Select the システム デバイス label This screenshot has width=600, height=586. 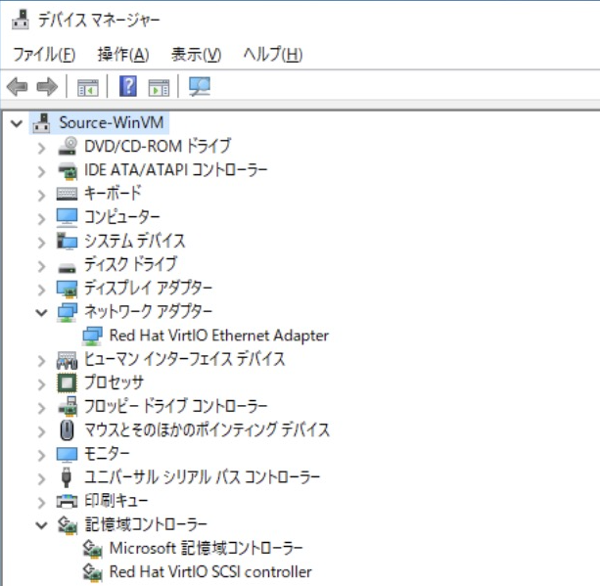pos(135,241)
